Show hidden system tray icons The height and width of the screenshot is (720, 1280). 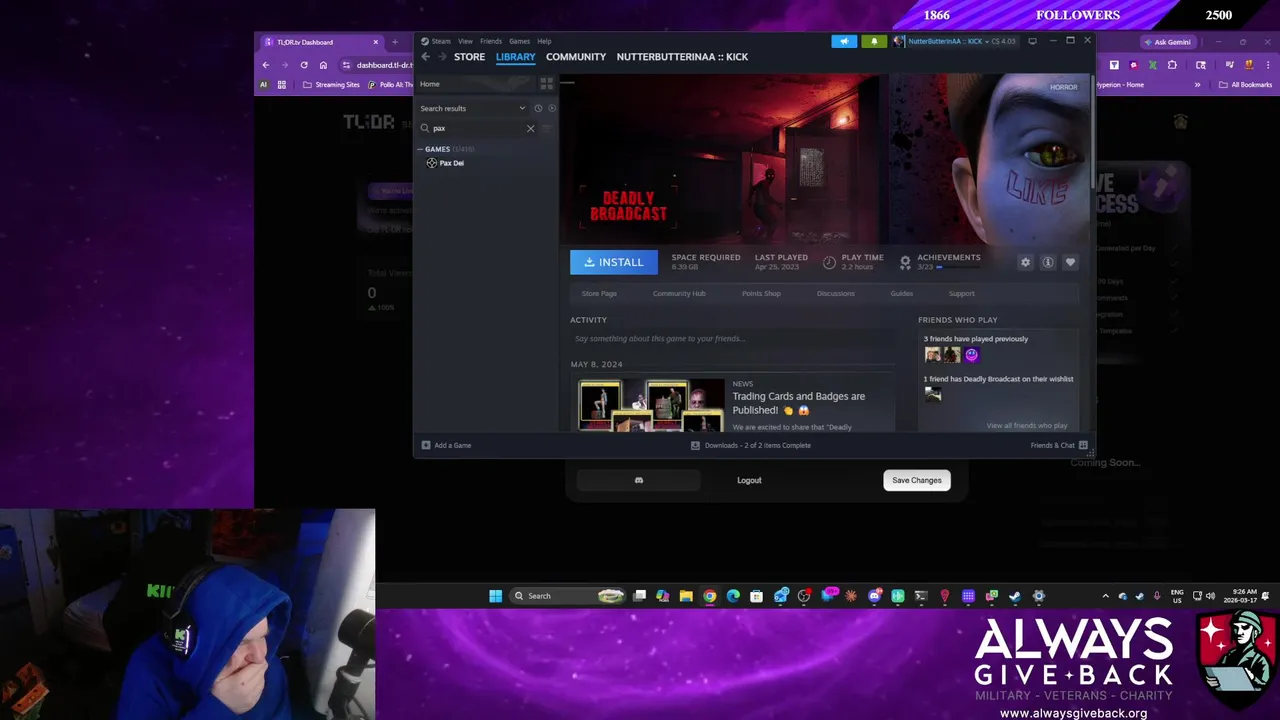click(1105, 596)
